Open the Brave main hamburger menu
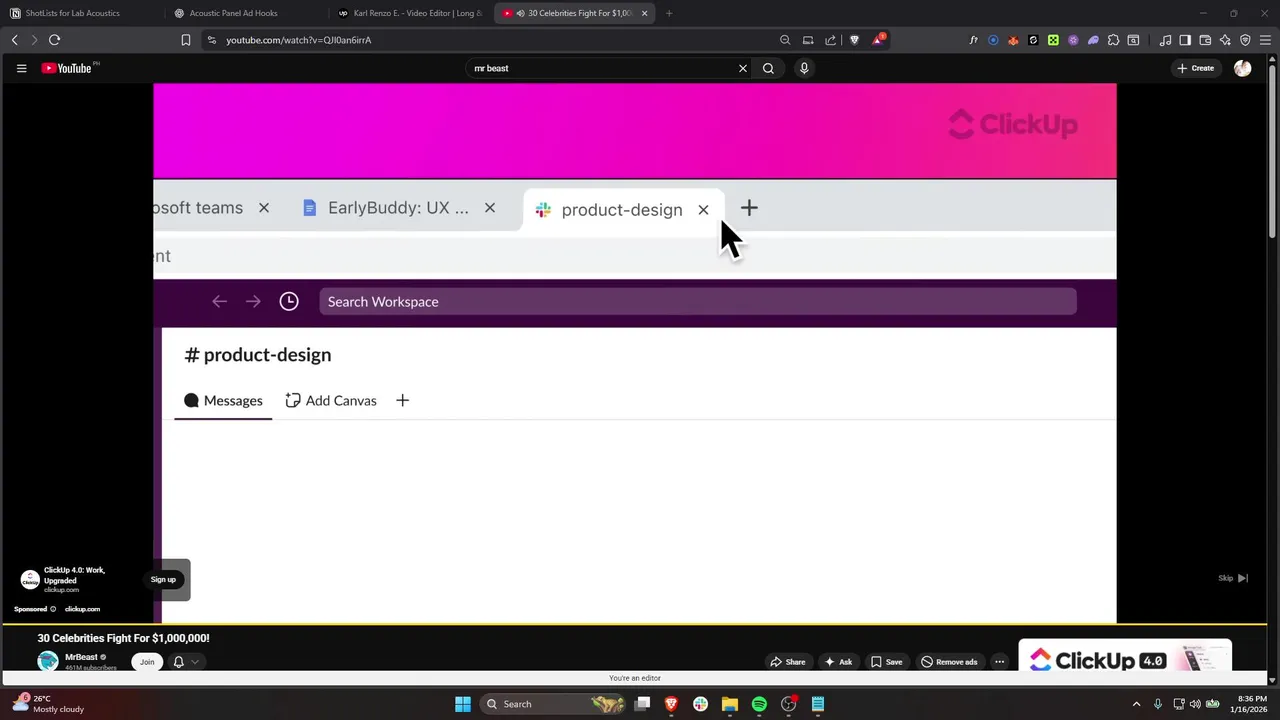Screen dimensions: 1280x720 [x=1265, y=40]
